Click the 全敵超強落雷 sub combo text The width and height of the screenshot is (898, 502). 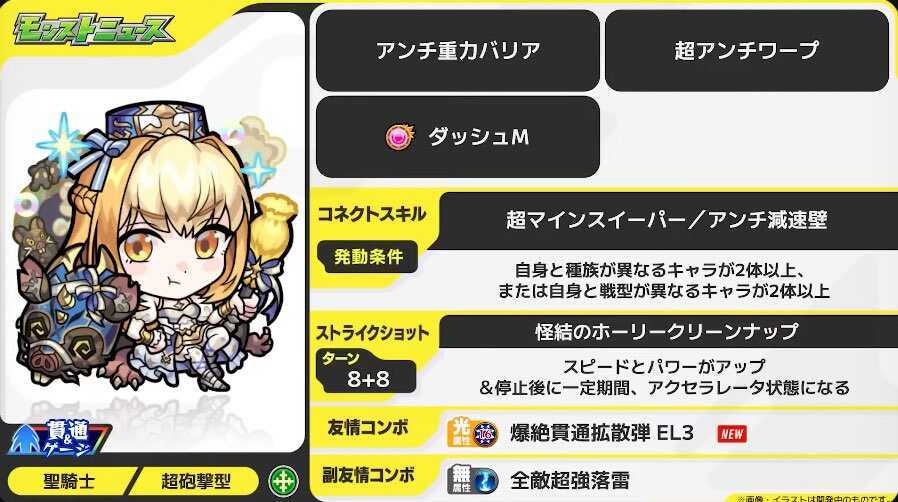click(570, 480)
